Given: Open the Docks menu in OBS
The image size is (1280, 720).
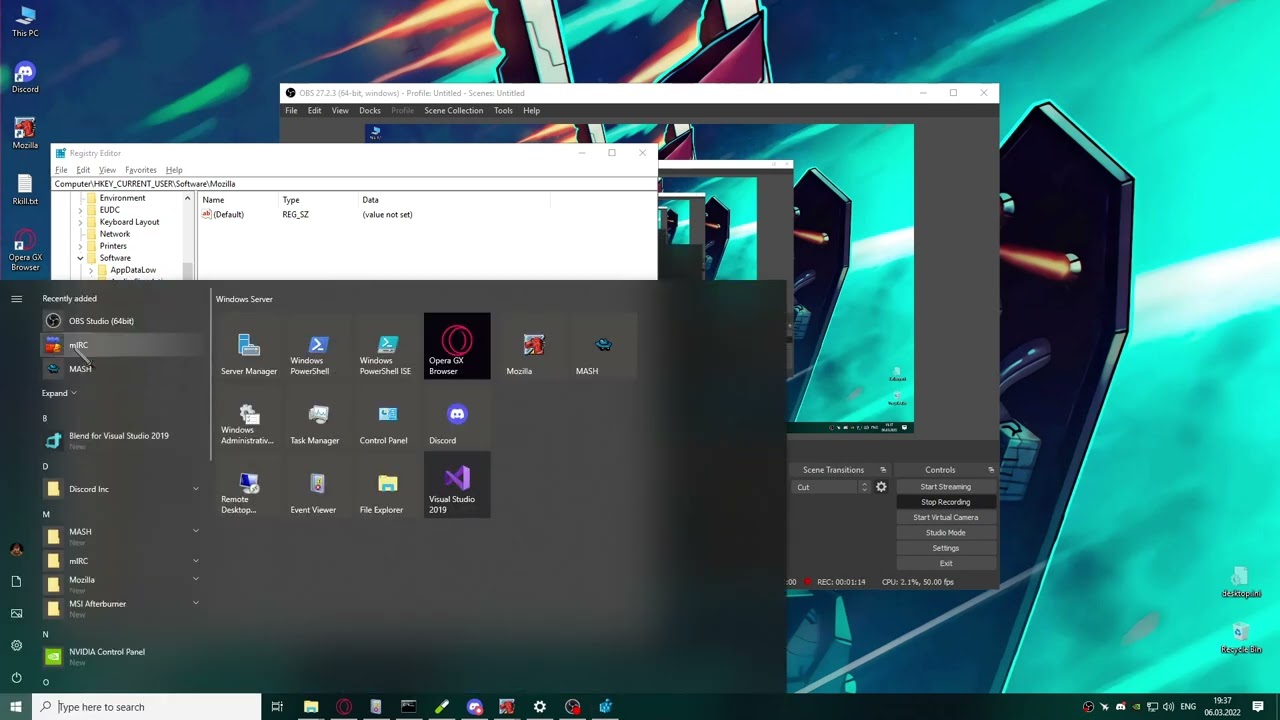Looking at the screenshot, I should point(370,111).
